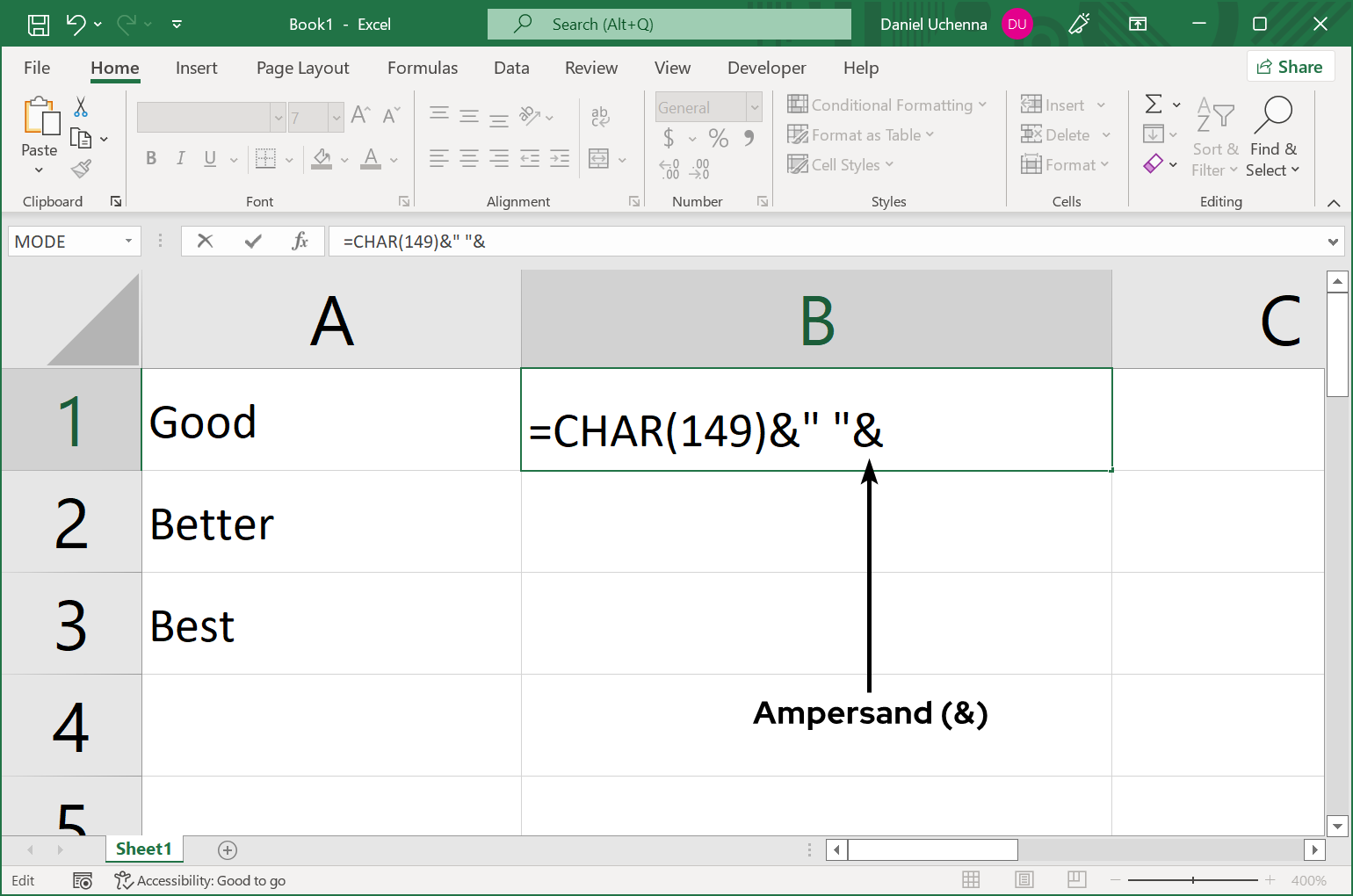This screenshot has width=1353, height=896.
Task: Open the AutoSum dropdown arrow
Action: click(x=1176, y=105)
